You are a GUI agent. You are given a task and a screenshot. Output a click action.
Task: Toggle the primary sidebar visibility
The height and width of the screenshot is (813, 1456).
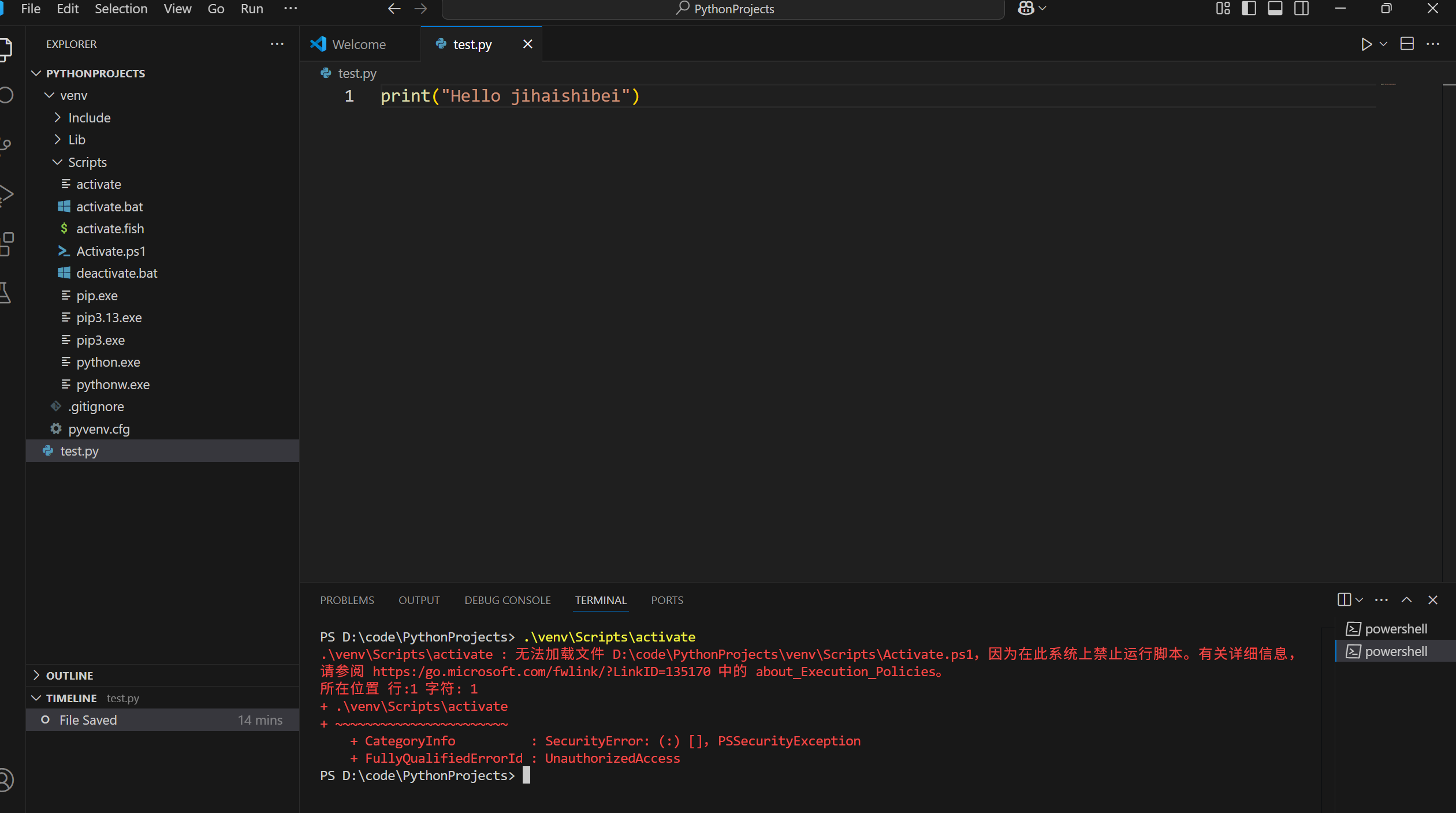[x=1248, y=9]
